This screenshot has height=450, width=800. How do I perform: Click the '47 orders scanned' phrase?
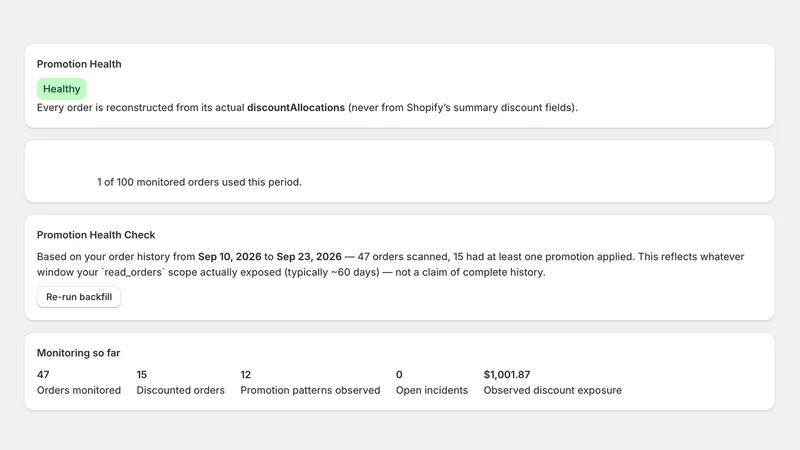(403, 257)
